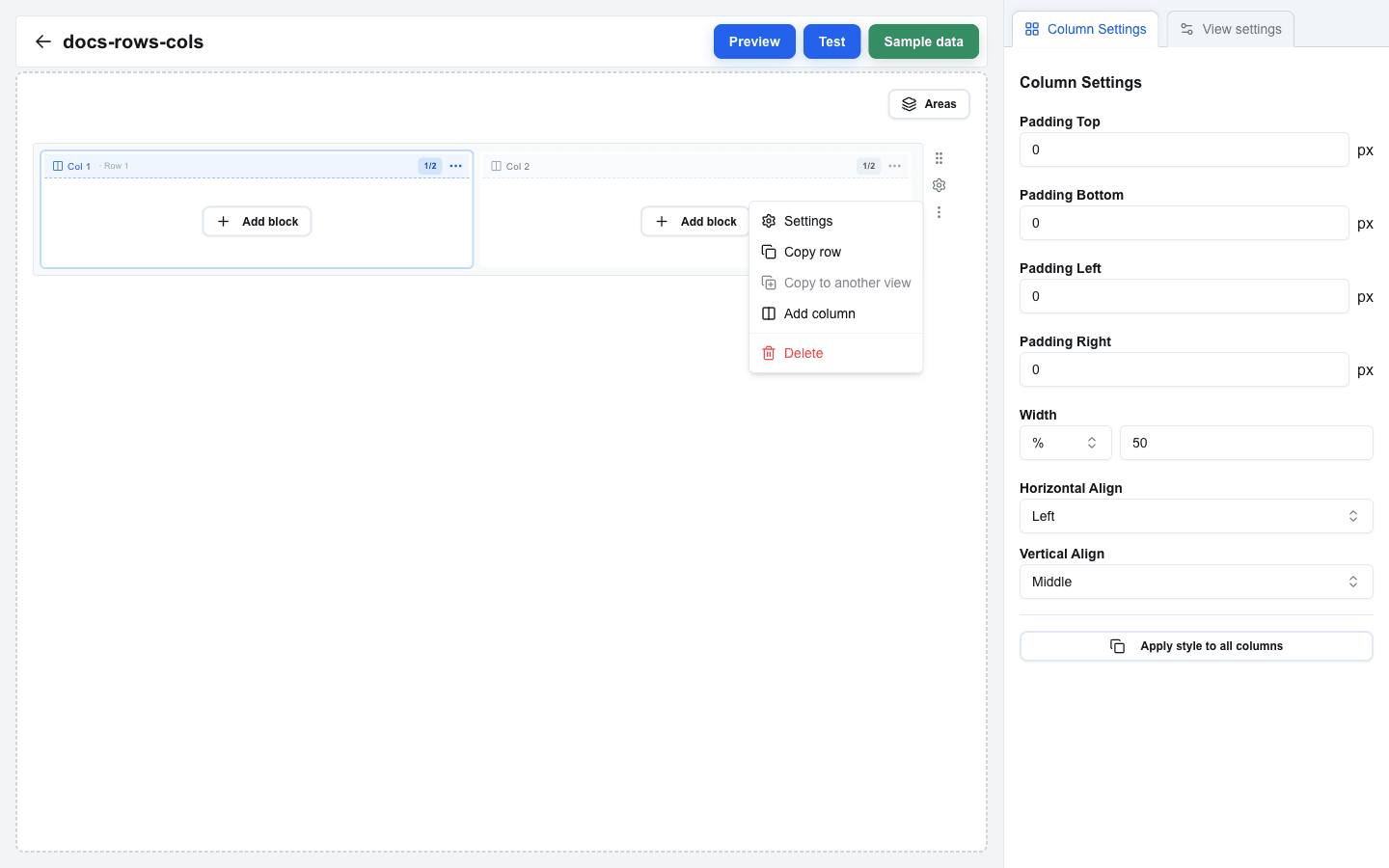Open the Vertical Align dropdown
The height and width of the screenshot is (868, 1389).
(1196, 582)
